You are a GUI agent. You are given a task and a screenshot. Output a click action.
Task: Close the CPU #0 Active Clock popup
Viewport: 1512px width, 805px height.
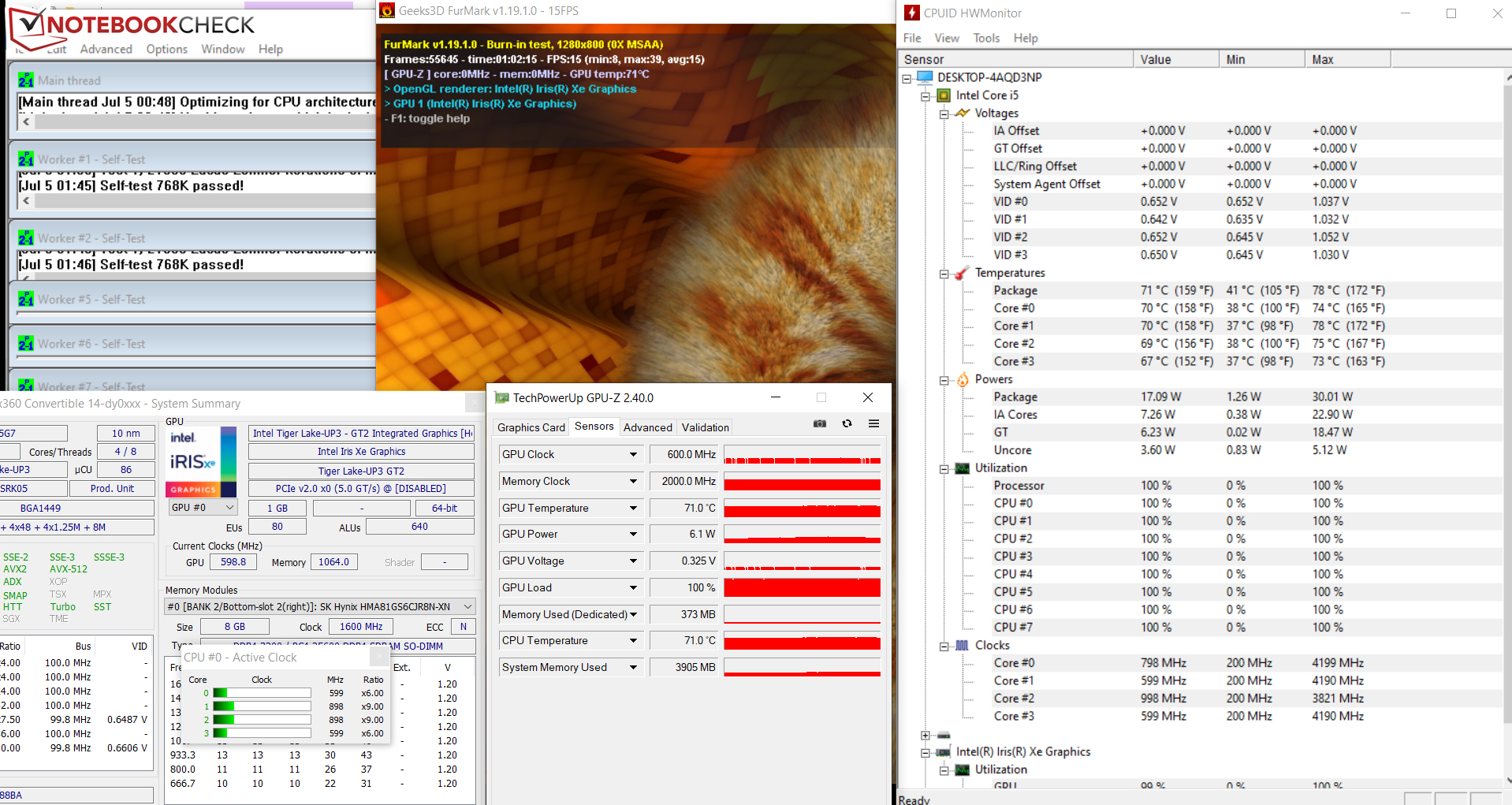pos(379,656)
